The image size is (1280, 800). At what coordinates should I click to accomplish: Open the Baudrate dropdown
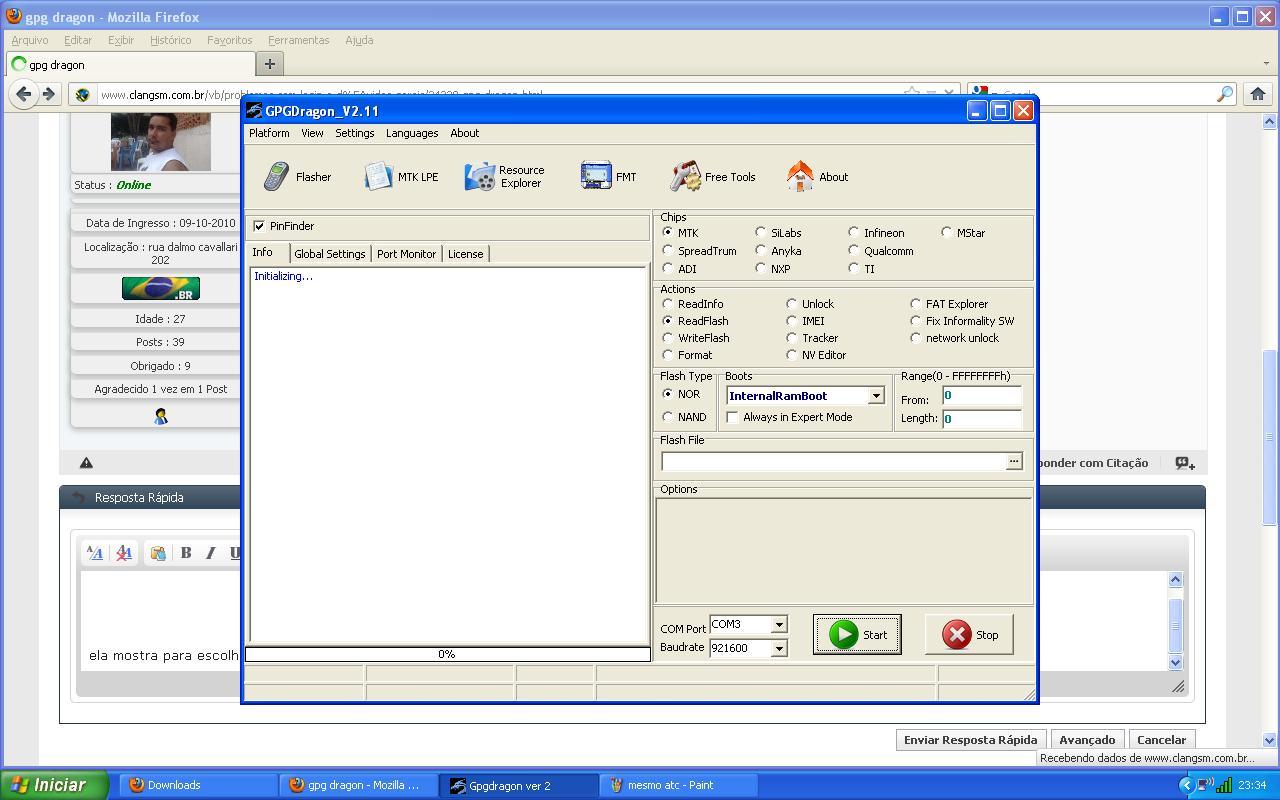tap(779, 648)
